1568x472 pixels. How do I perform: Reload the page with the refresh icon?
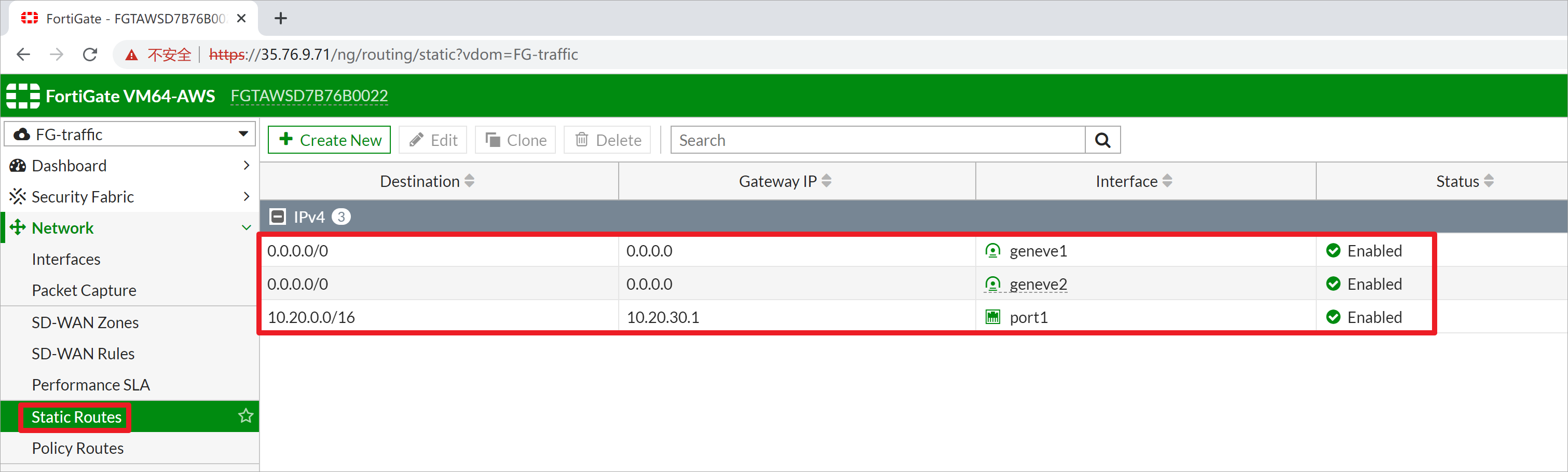[90, 55]
